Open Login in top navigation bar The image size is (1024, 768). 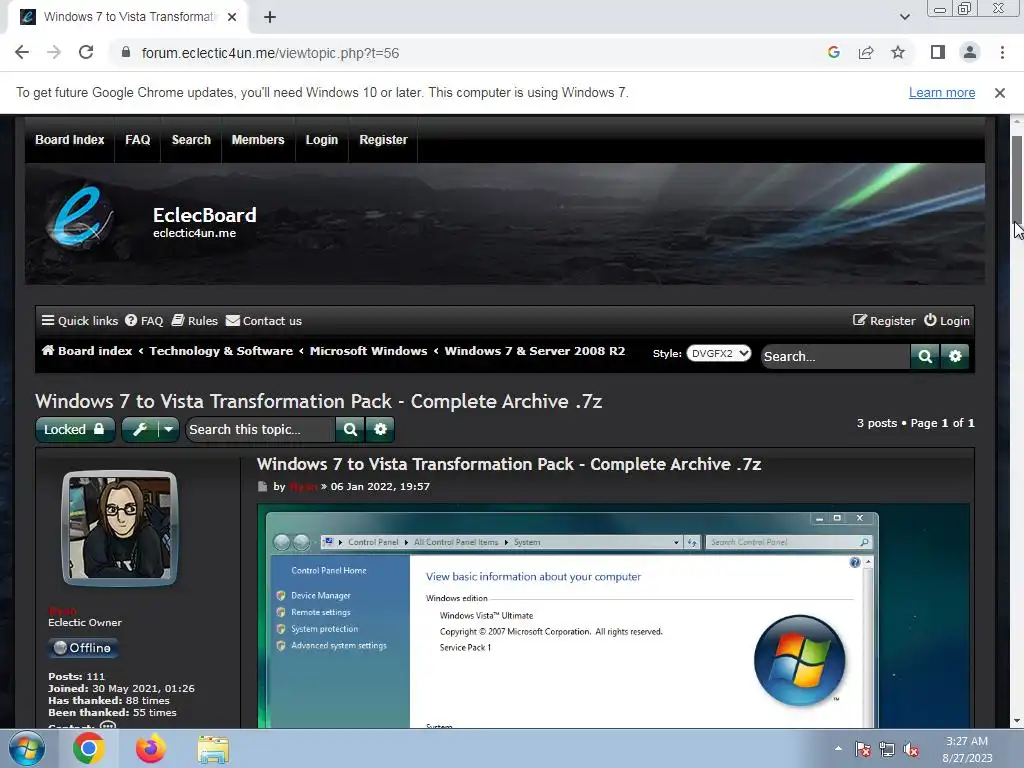322,140
